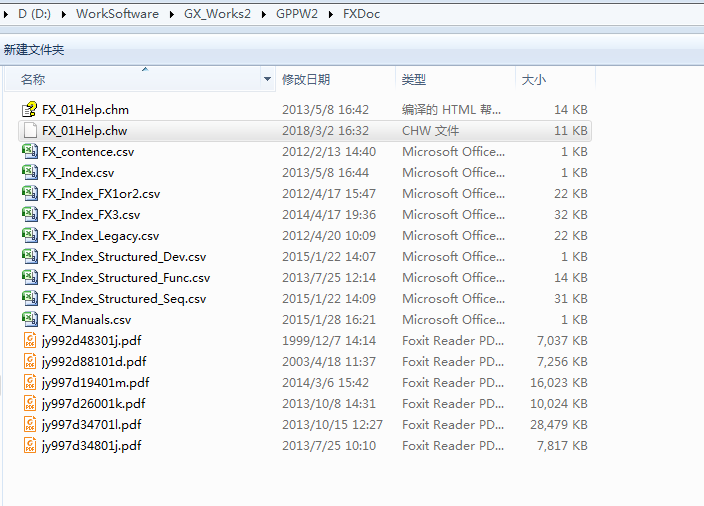Image resolution: width=704 pixels, height=506 pixels.
Task: Click the FX_Index_FX3.csv file icon
Action: pos(29,215)
